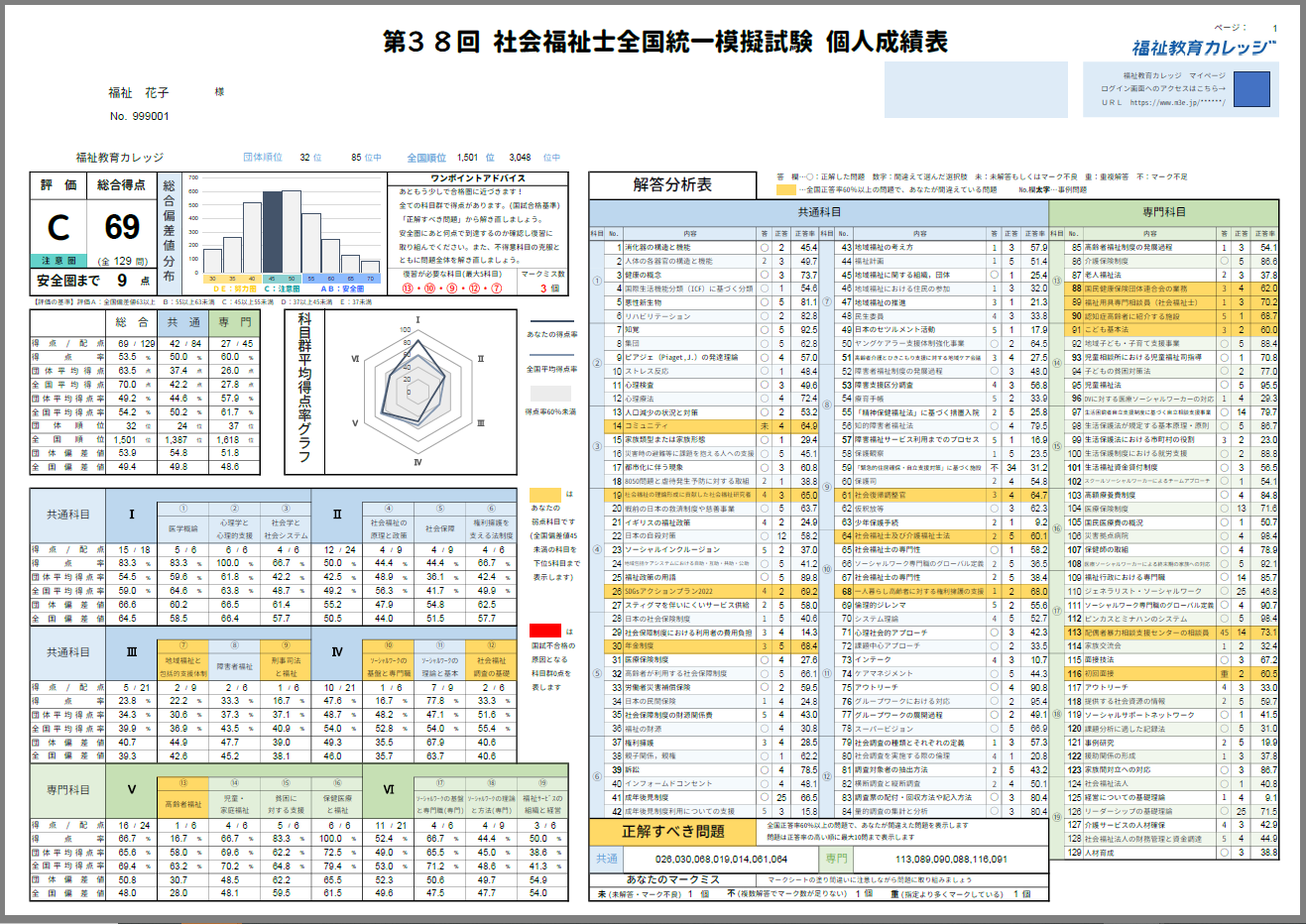Click the 専門科目 Ⅴ group label
The width and height of the screenshot is (1306, 924).
(132, 790)
